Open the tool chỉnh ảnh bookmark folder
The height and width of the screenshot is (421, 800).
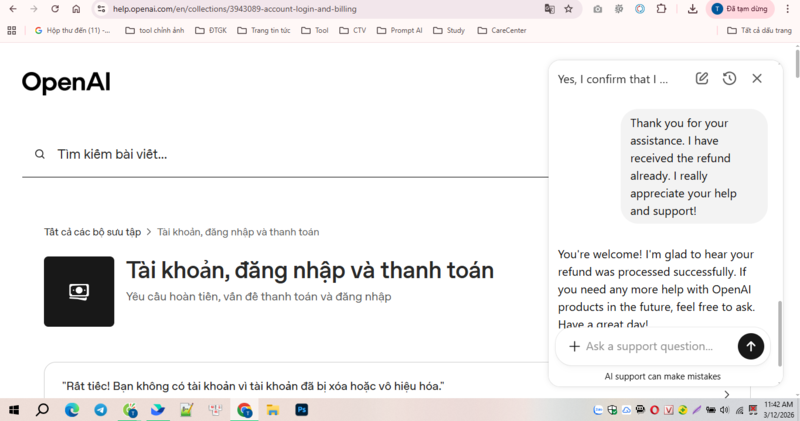point(155,31)
